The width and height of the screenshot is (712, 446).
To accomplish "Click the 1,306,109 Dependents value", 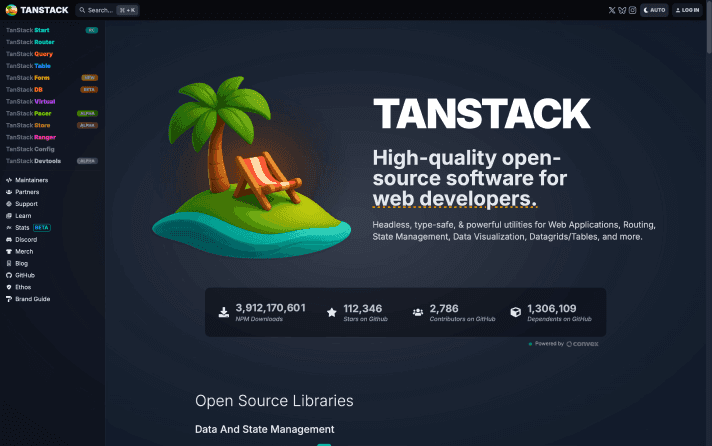I will pyautogui.click(x=551, y=308).
